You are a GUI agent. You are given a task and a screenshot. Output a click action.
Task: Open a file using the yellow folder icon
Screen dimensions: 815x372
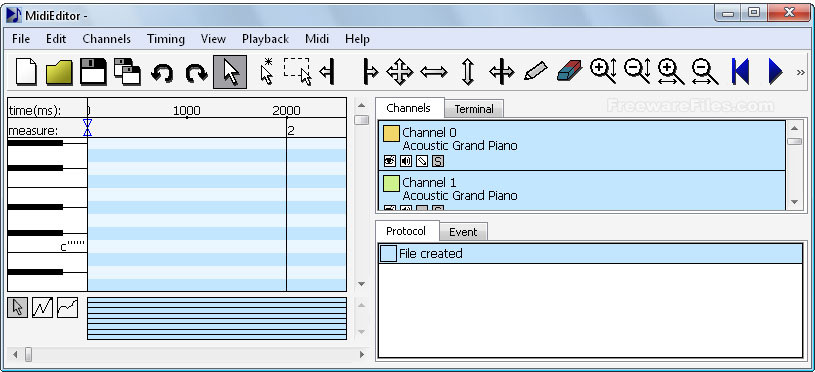[59, 72]
